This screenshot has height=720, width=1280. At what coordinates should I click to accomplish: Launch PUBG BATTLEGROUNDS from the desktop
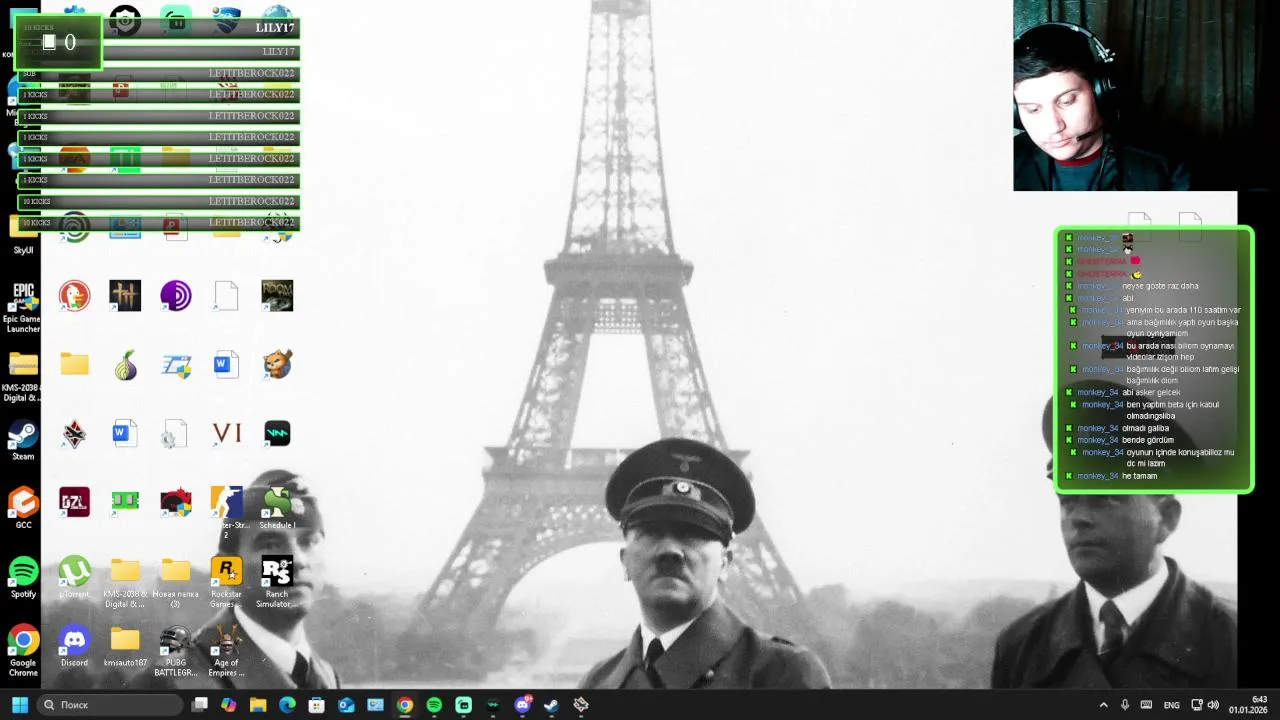pyautogui.click(x=176, y=651)
